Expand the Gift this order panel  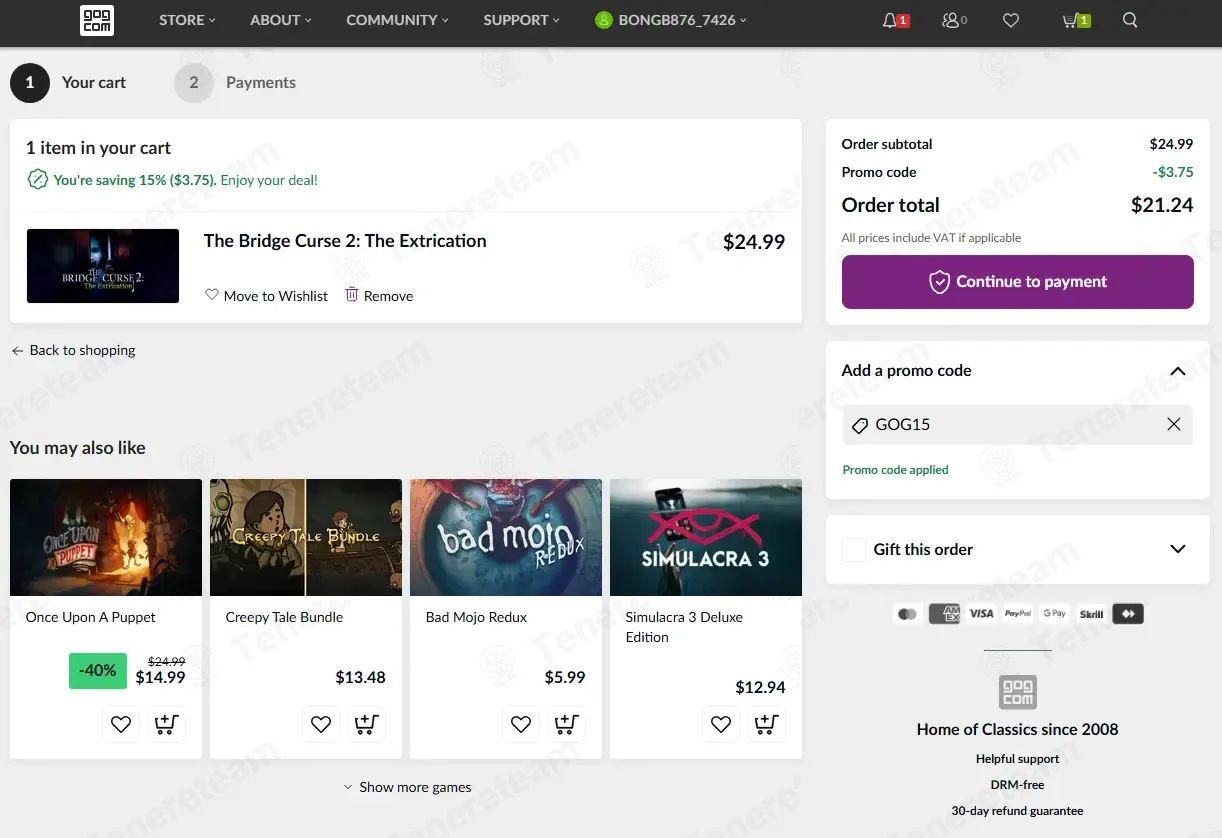tap(1177, 549)
